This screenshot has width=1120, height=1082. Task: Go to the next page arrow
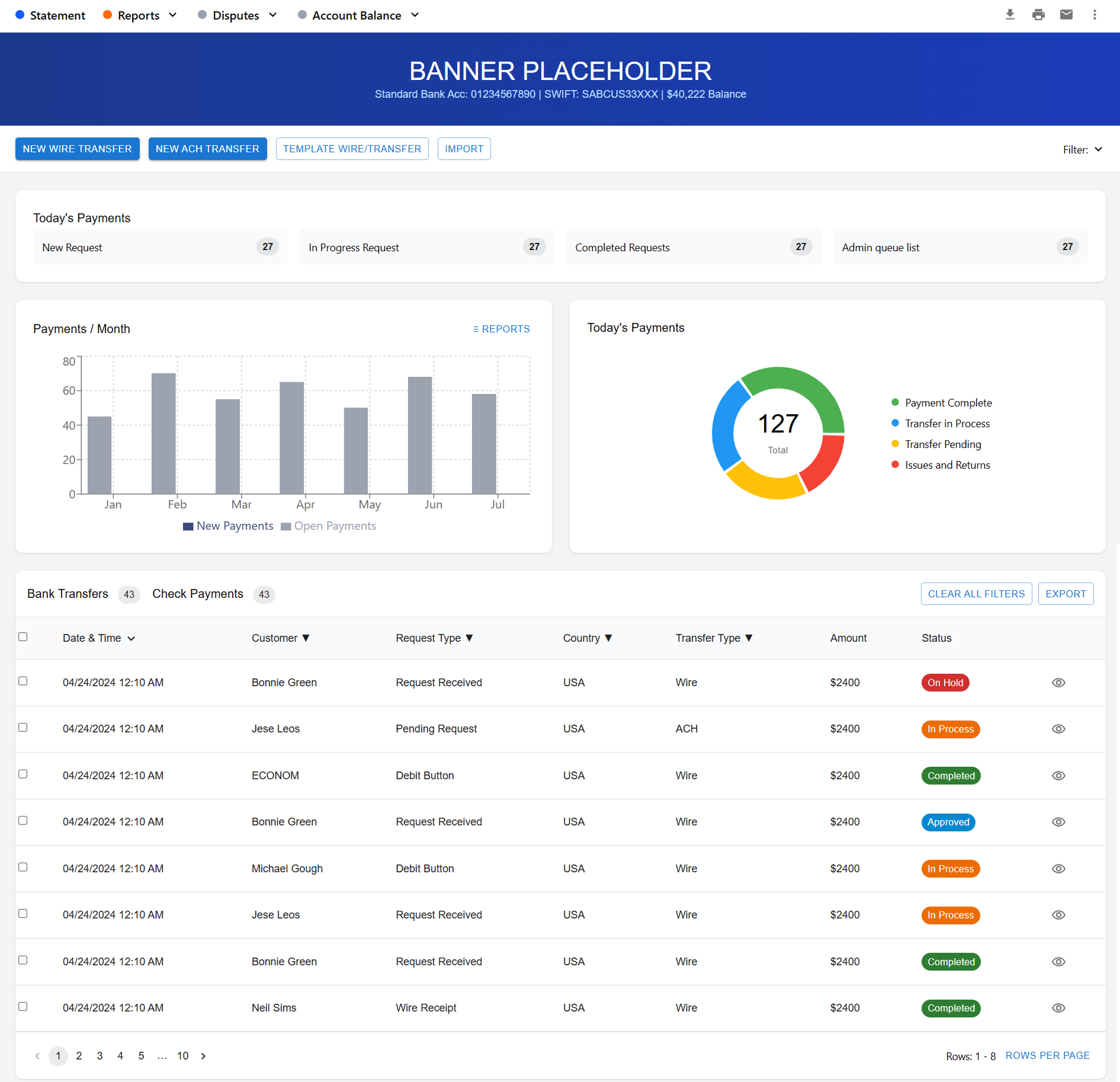tap(203, 1056)
